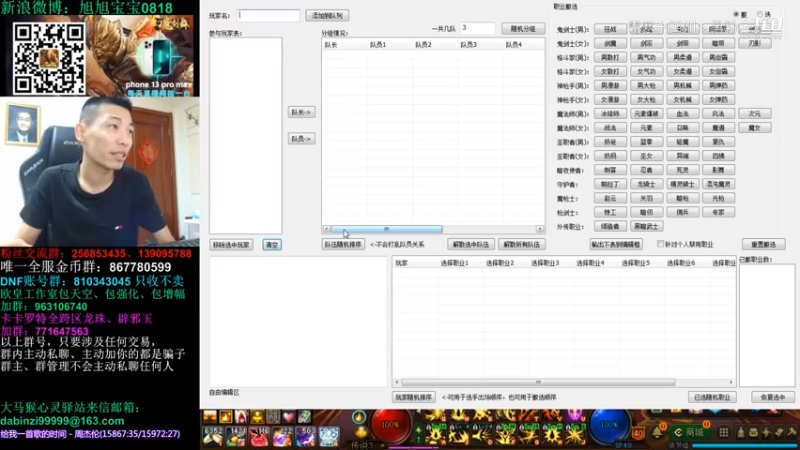Open the 商城 shop button
The width and height of the screenshot is (800, 450).
pos(689,432)
